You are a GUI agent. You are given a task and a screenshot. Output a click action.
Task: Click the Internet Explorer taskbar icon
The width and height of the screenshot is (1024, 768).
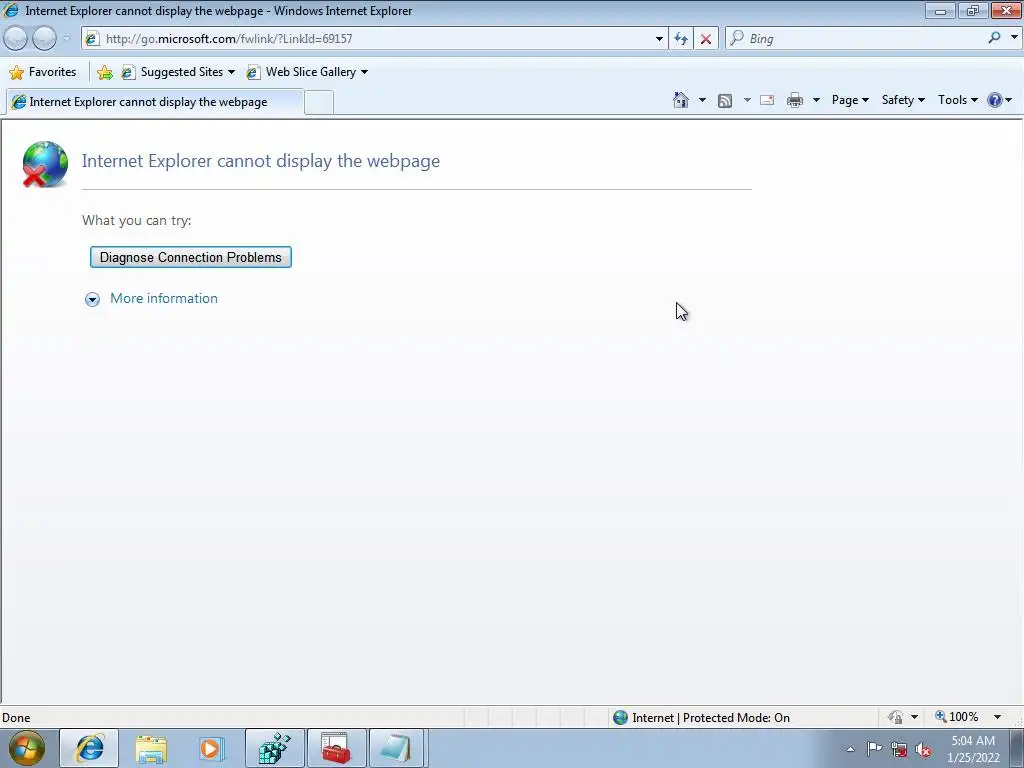pos(89,748)
